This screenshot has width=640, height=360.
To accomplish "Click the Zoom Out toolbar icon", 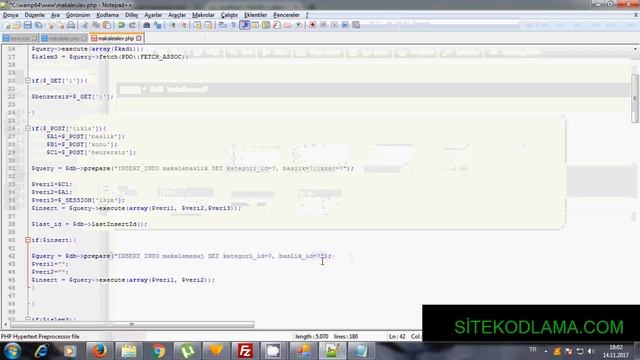I will pos(183,25).
